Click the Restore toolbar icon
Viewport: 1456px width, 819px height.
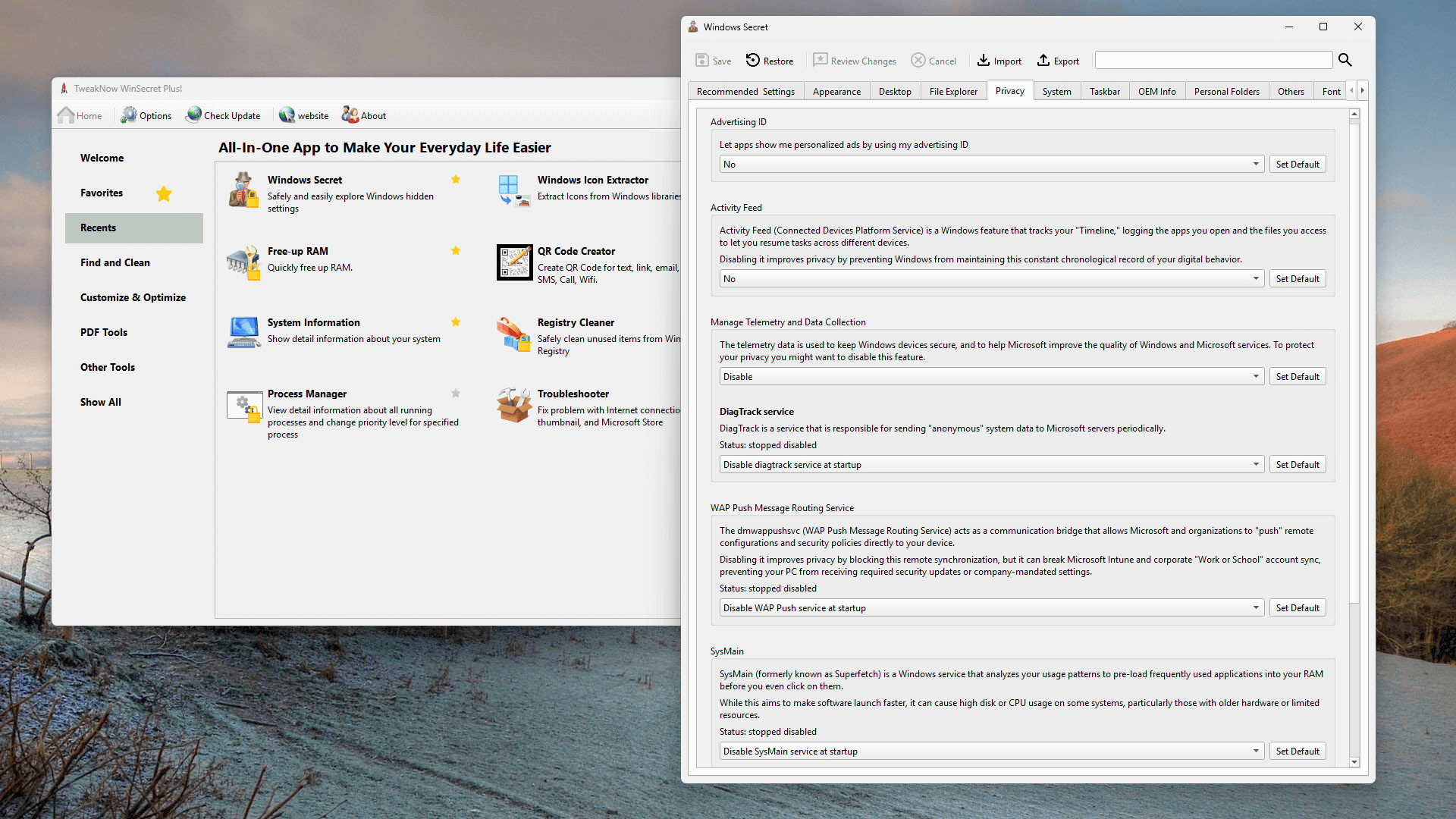752,61
